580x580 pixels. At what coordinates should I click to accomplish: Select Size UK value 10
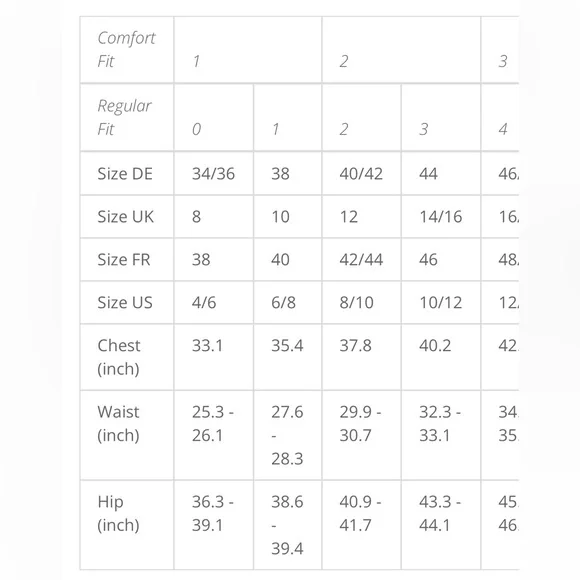point(280,216)
